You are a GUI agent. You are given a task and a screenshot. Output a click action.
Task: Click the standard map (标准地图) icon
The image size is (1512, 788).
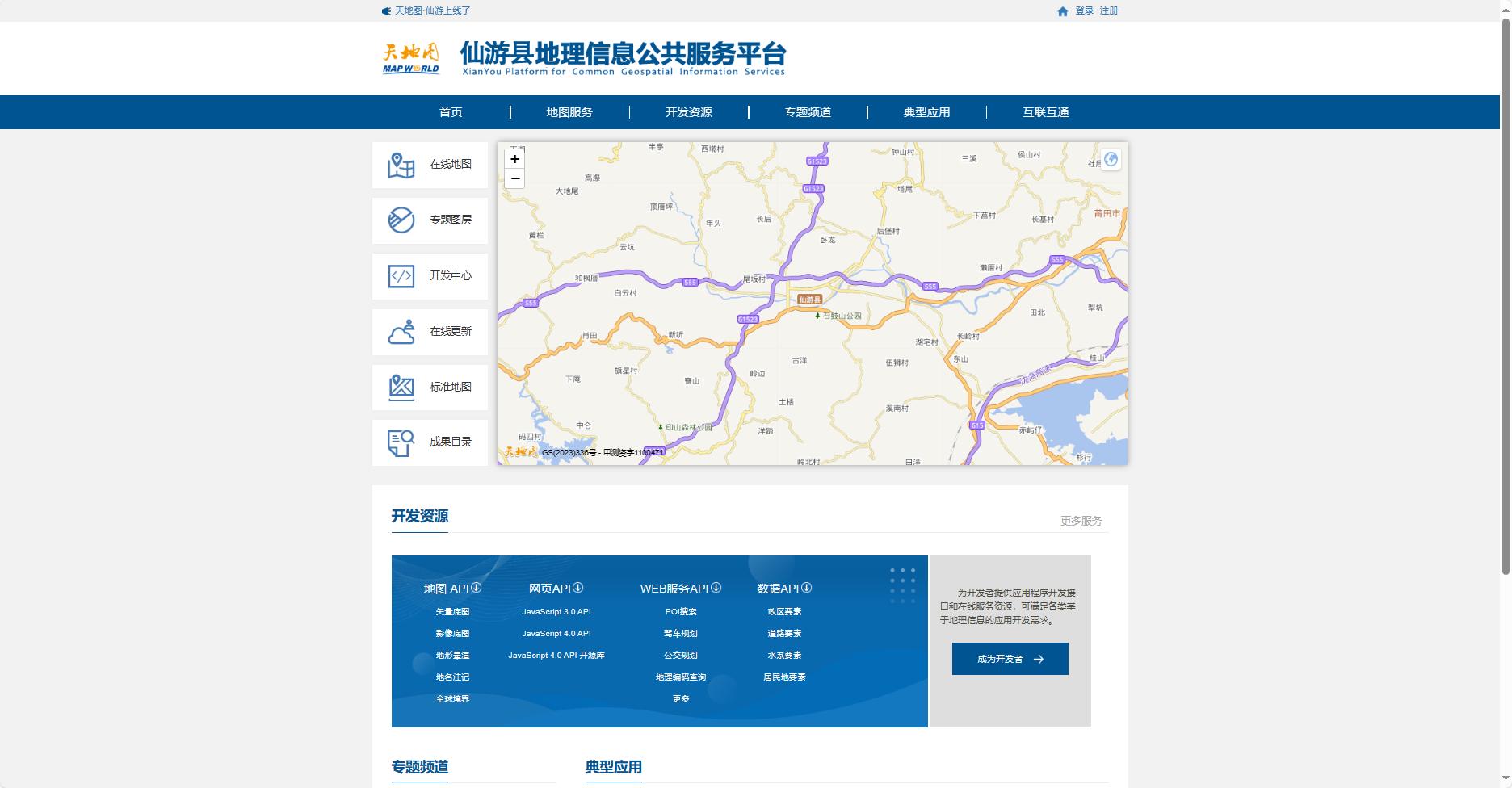click(401, 388)
